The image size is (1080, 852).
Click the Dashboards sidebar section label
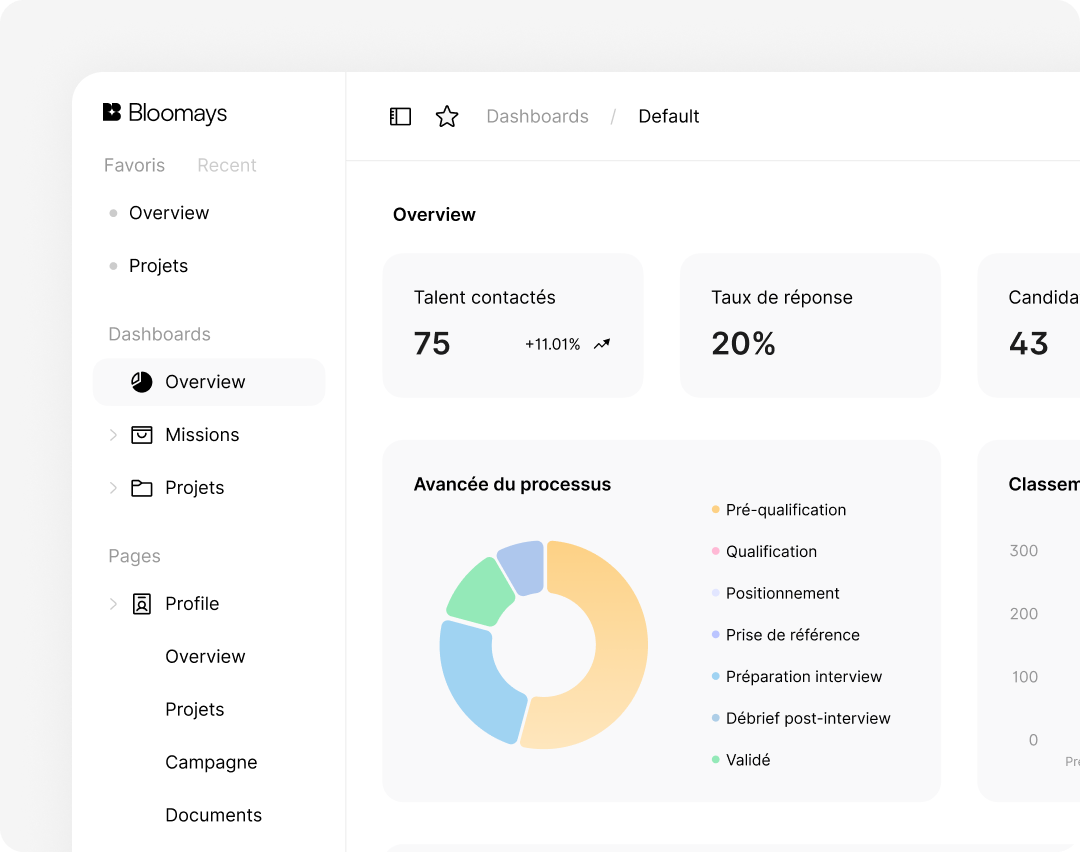[x=159, y=334]
